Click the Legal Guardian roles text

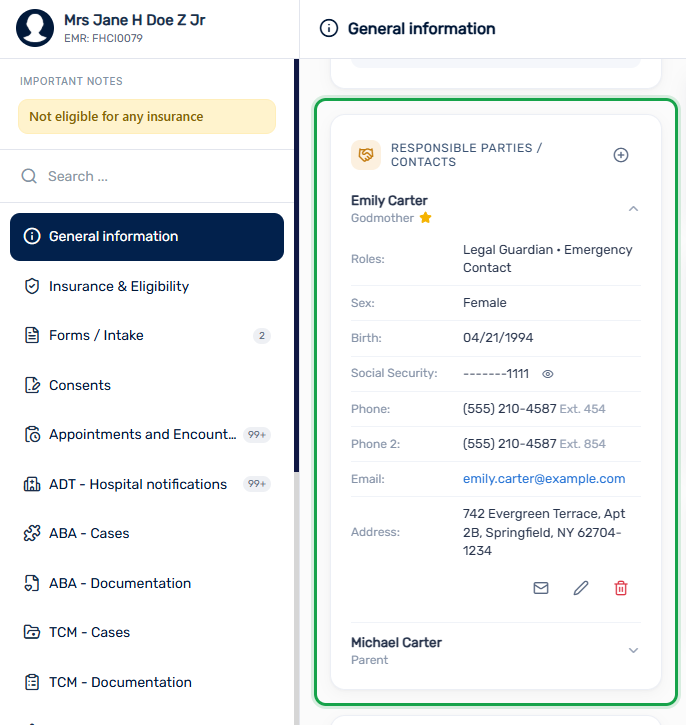[x=547, y=258]
